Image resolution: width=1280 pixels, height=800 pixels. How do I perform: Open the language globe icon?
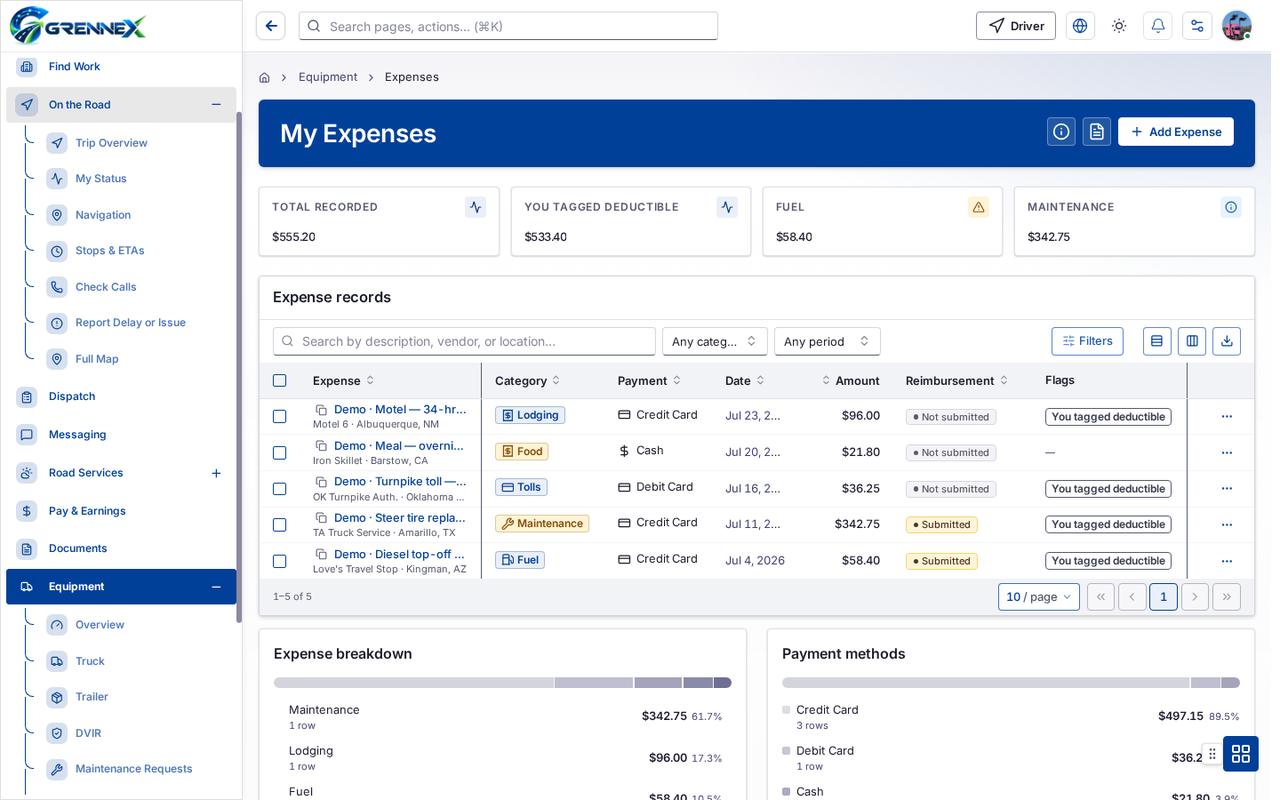pos(1080,26)
